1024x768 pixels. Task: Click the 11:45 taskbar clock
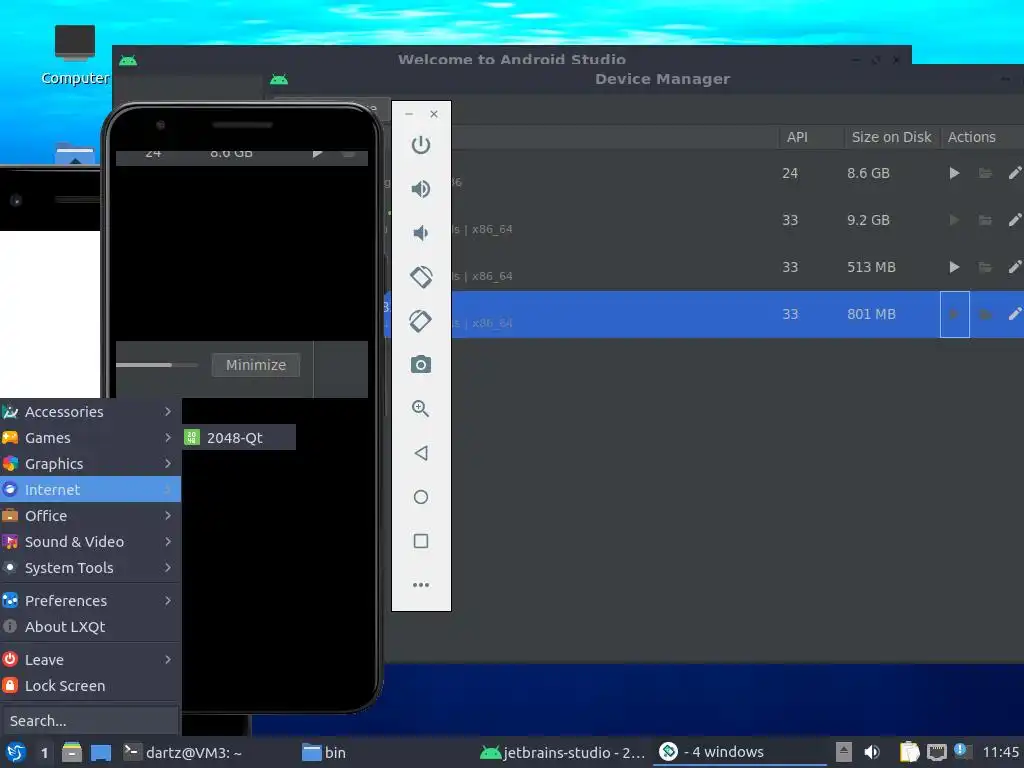click(1000, 752)
